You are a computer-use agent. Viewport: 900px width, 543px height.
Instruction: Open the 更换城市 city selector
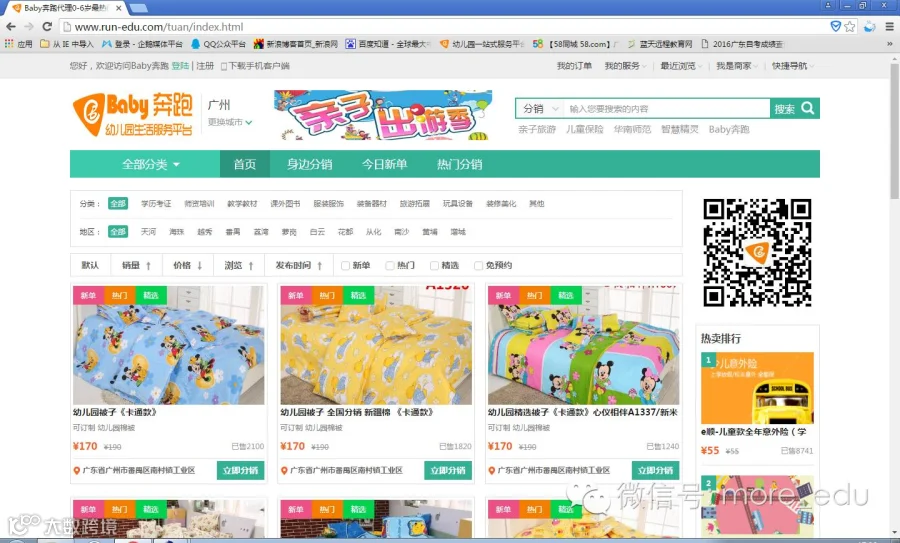click(x=230, y=122)
